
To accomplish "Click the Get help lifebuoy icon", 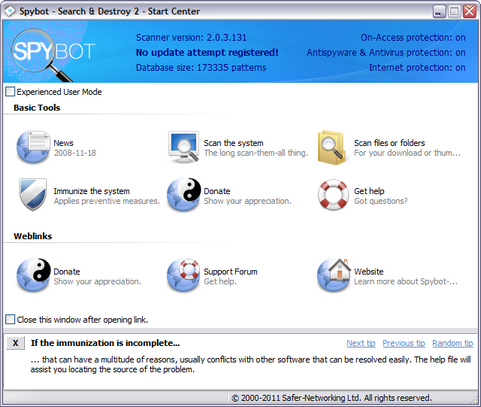I will 333,195.
